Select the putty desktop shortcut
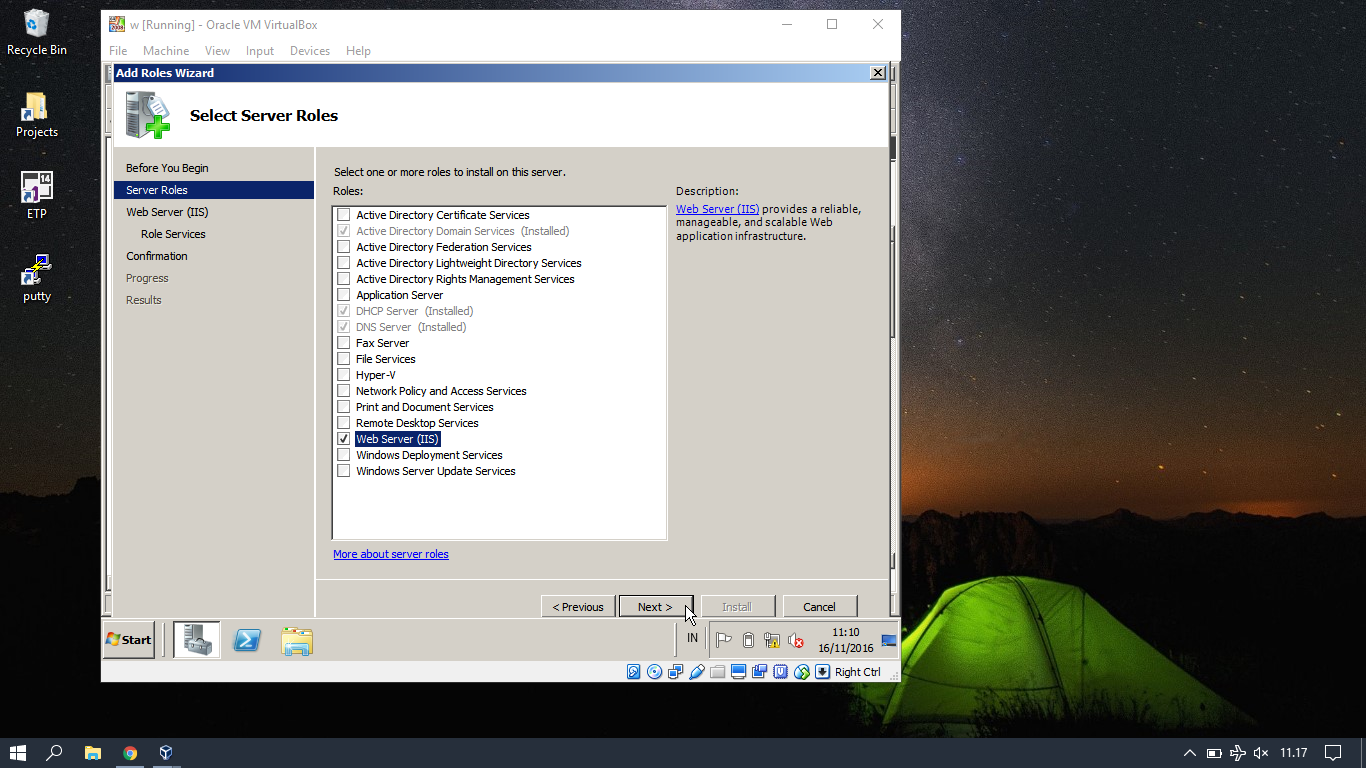 coord(37,278)
